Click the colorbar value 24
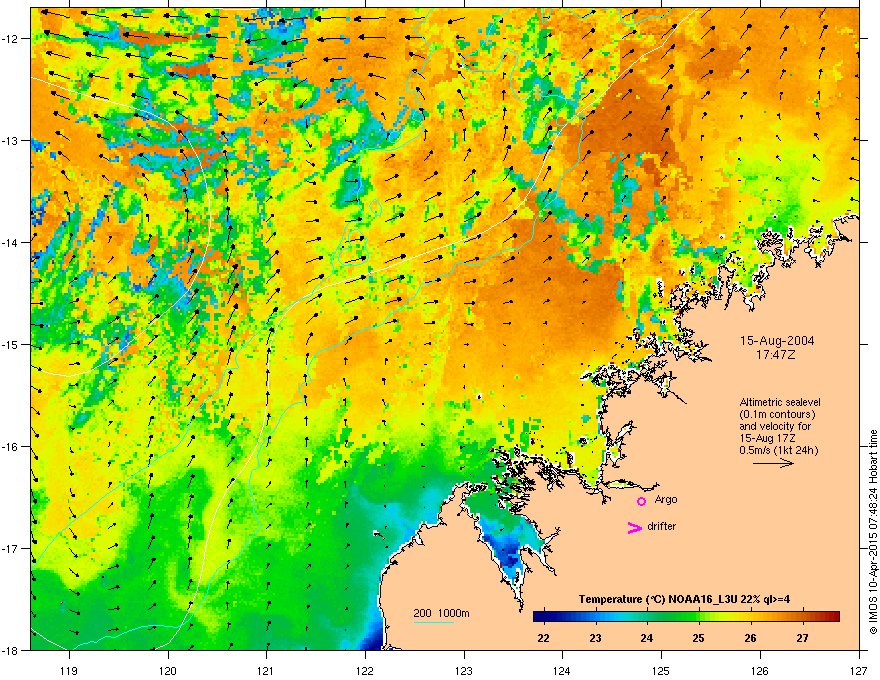The height and width of the screenshot is (680, 880). tap(647, 638)
